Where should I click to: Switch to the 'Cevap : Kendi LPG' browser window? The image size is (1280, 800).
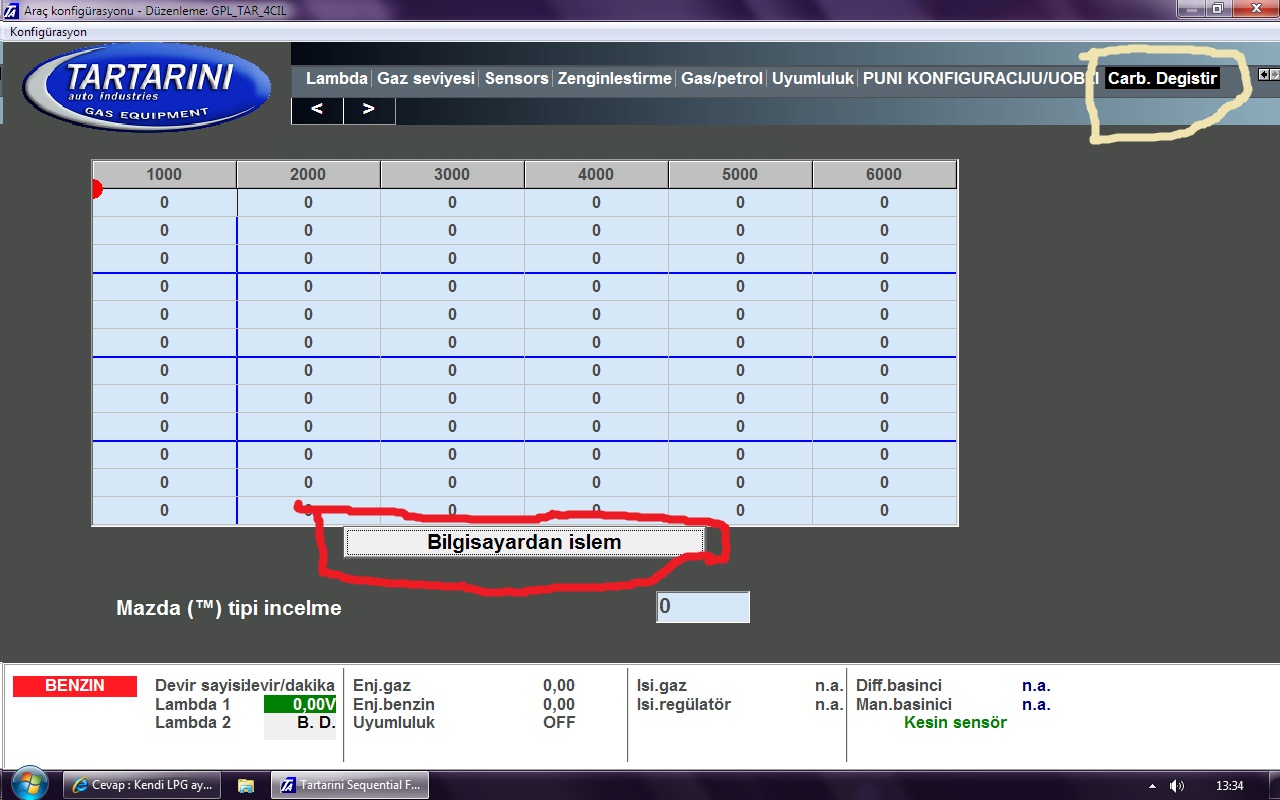(144, 785)
